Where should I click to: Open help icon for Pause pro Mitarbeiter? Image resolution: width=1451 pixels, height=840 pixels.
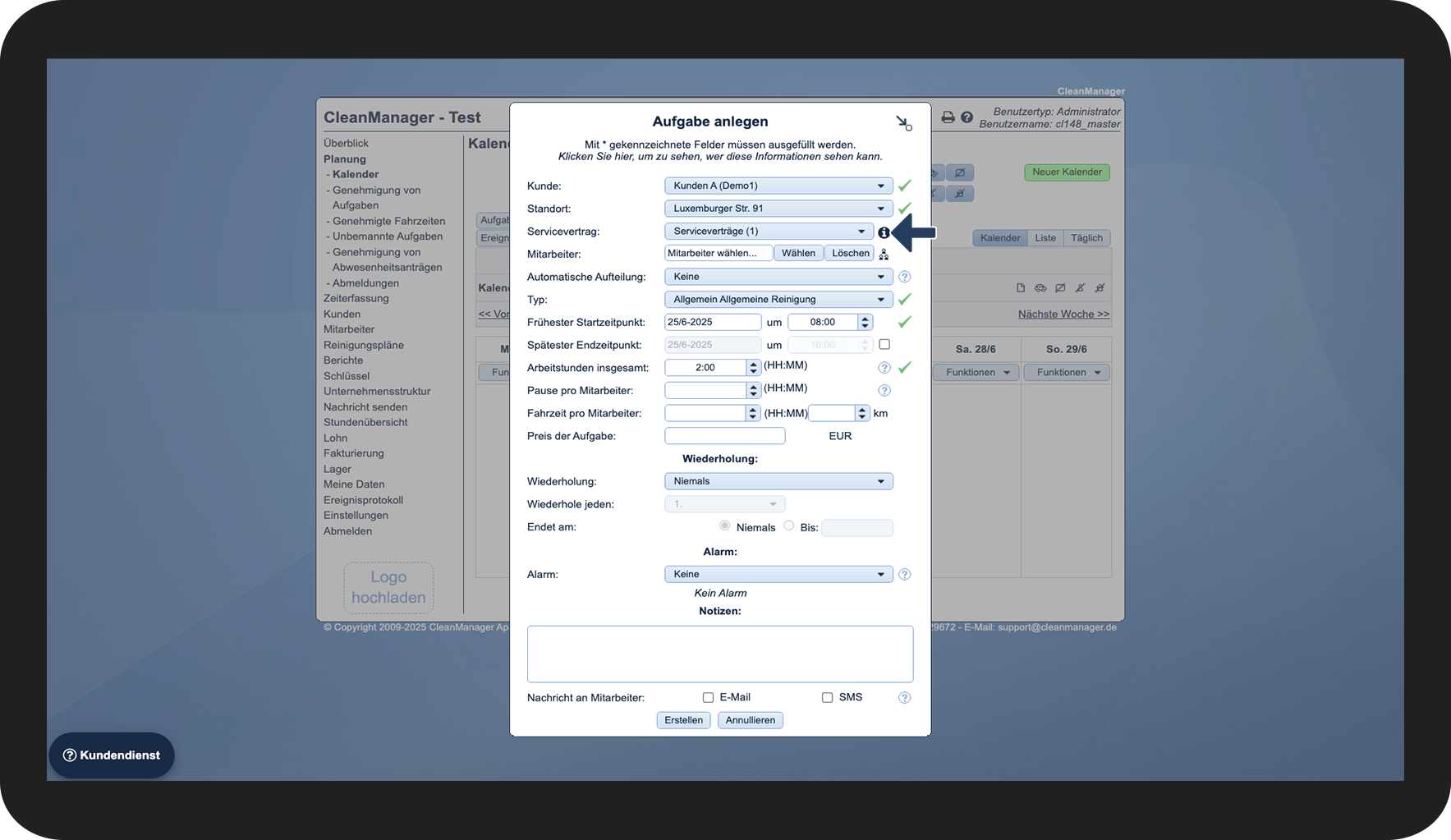click(x=884, y=391)
